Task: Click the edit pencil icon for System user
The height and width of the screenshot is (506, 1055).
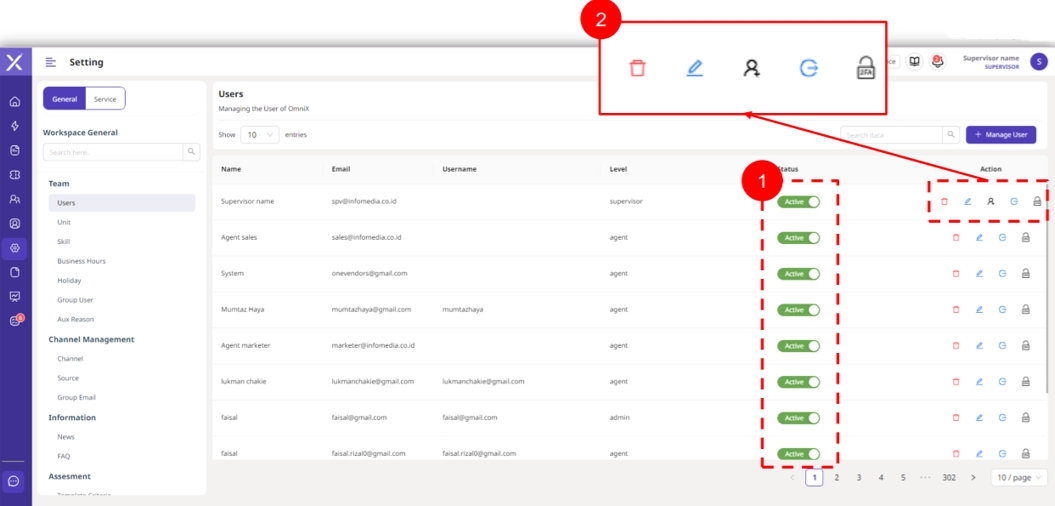Action: (x=979, y=274)
